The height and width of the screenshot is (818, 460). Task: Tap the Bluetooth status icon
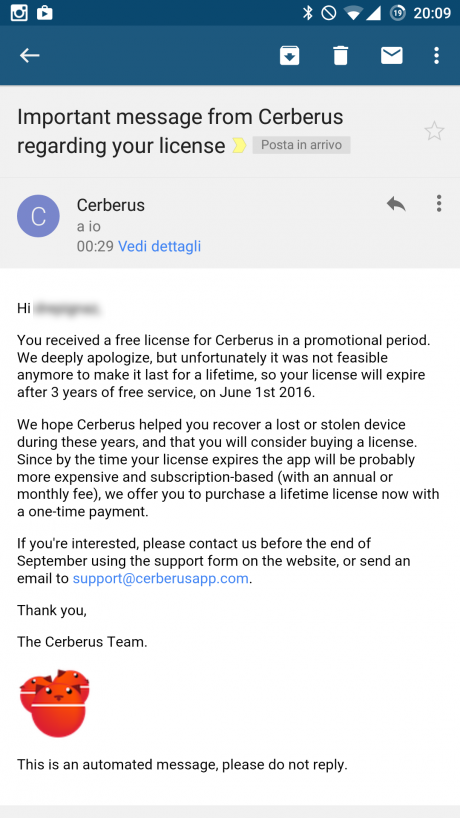[x=308, y=13]
